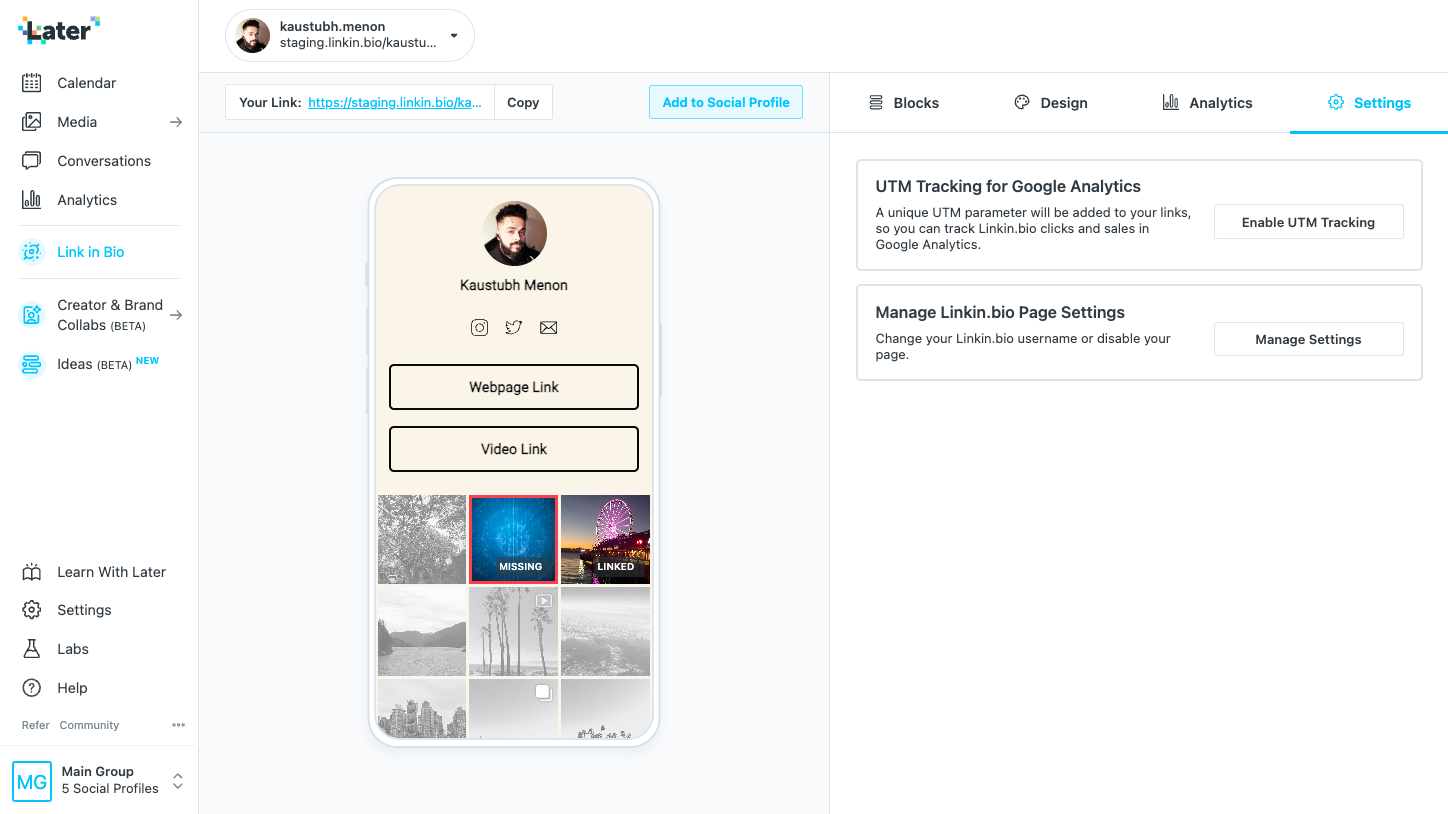This screenshot has width=1448, height=814.
Task: Click the Labs flask icon
Action: pyautogui.click(x=32, y=649)
